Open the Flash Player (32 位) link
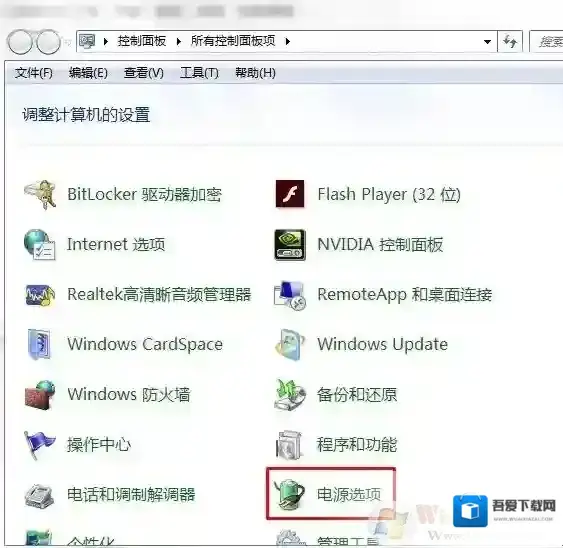The width and height of the screenshot is (563, 548). click(x=389, y=195)
